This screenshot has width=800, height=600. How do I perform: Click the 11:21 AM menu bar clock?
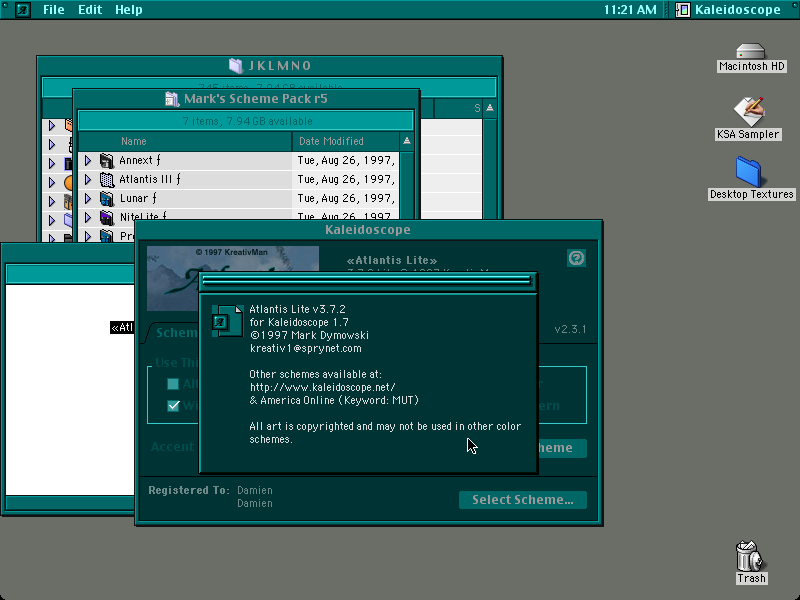click(630, 10)
